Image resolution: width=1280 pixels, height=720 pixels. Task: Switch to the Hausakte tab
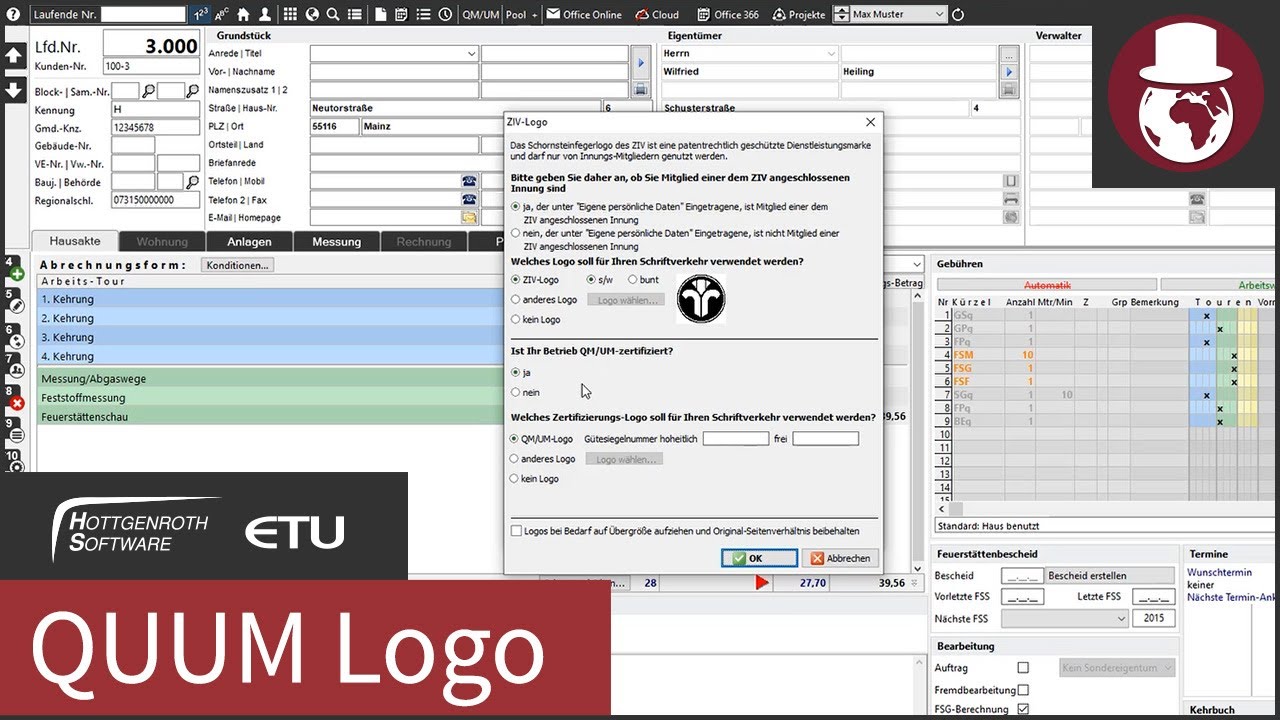[x=75, y=241]
